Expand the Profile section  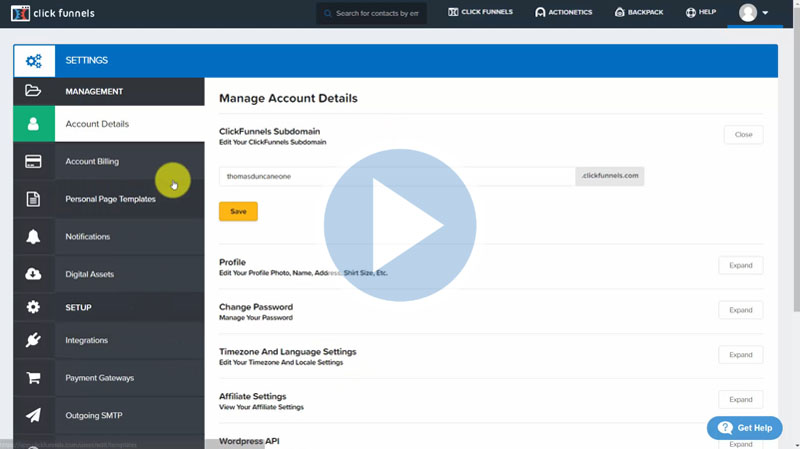click(740, 266)
